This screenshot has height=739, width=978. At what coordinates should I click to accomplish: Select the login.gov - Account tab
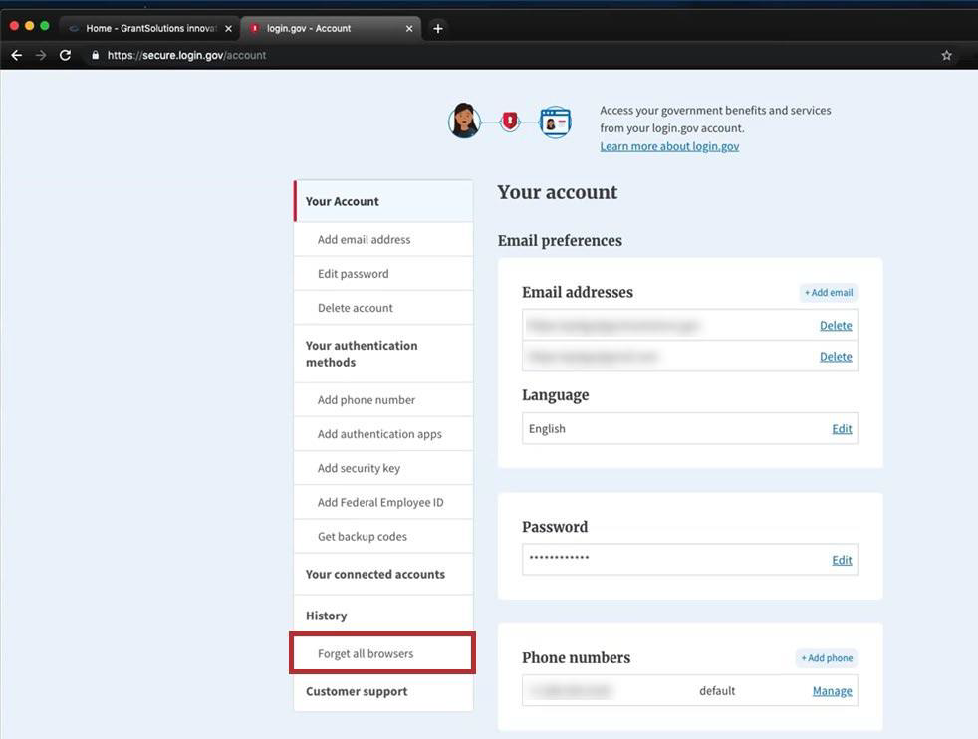pyautogui.click(x=310, y=28)
